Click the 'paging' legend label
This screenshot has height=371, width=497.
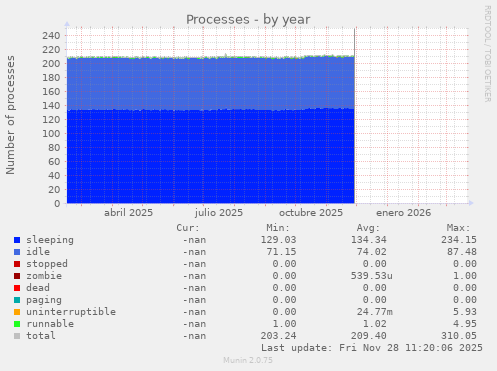[44, 300]
